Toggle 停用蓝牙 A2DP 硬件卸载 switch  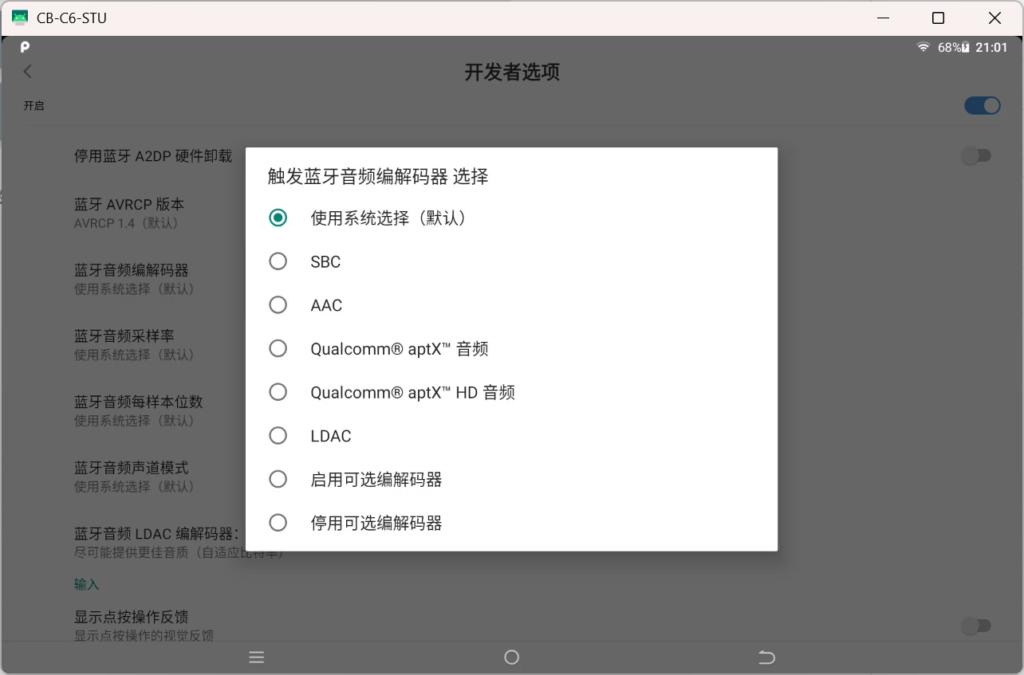point(976,156)
